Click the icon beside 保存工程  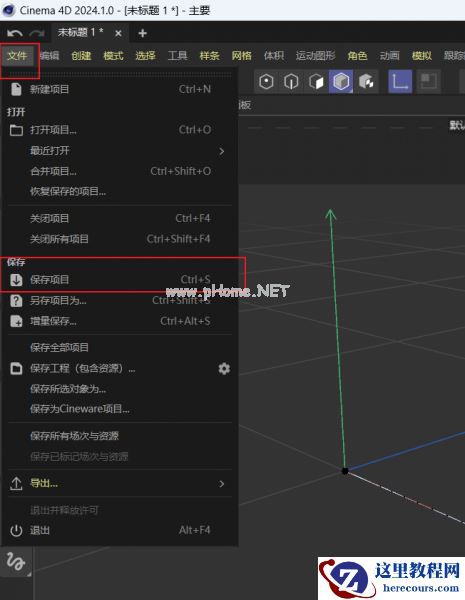(x=16, y=368)
